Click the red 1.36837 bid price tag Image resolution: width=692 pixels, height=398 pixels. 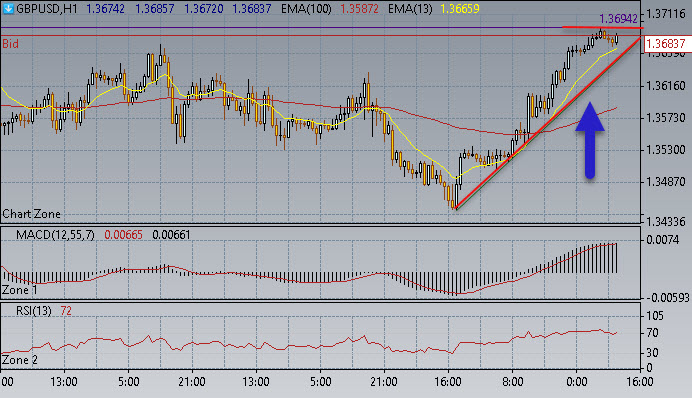coord(666,44)
